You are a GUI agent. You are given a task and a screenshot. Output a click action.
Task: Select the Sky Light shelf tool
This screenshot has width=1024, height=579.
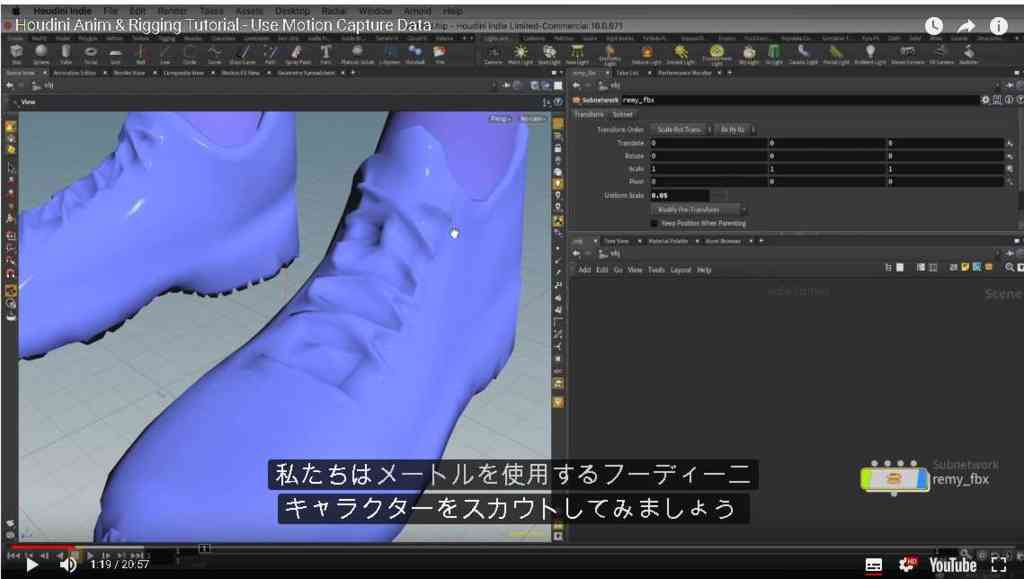coord(749,54)
